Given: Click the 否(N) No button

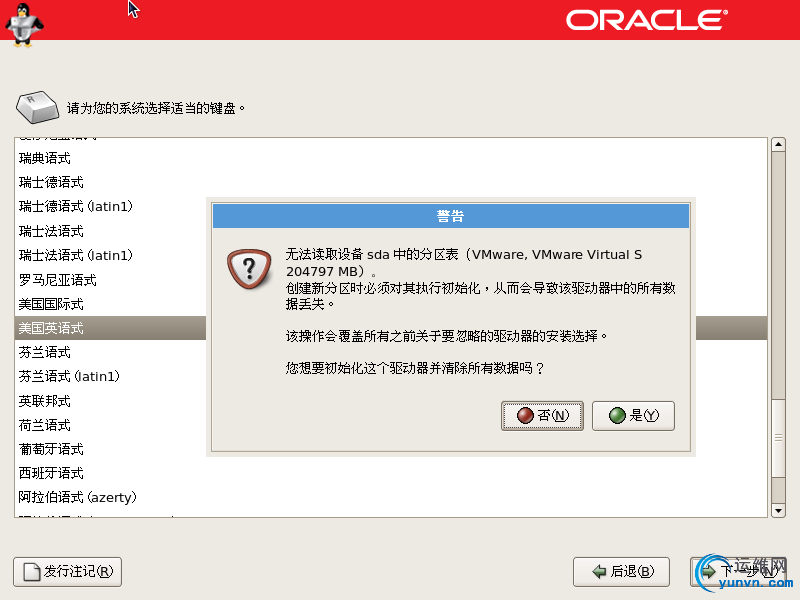Looking at the screenshot, I should click(x=542, y=416).
